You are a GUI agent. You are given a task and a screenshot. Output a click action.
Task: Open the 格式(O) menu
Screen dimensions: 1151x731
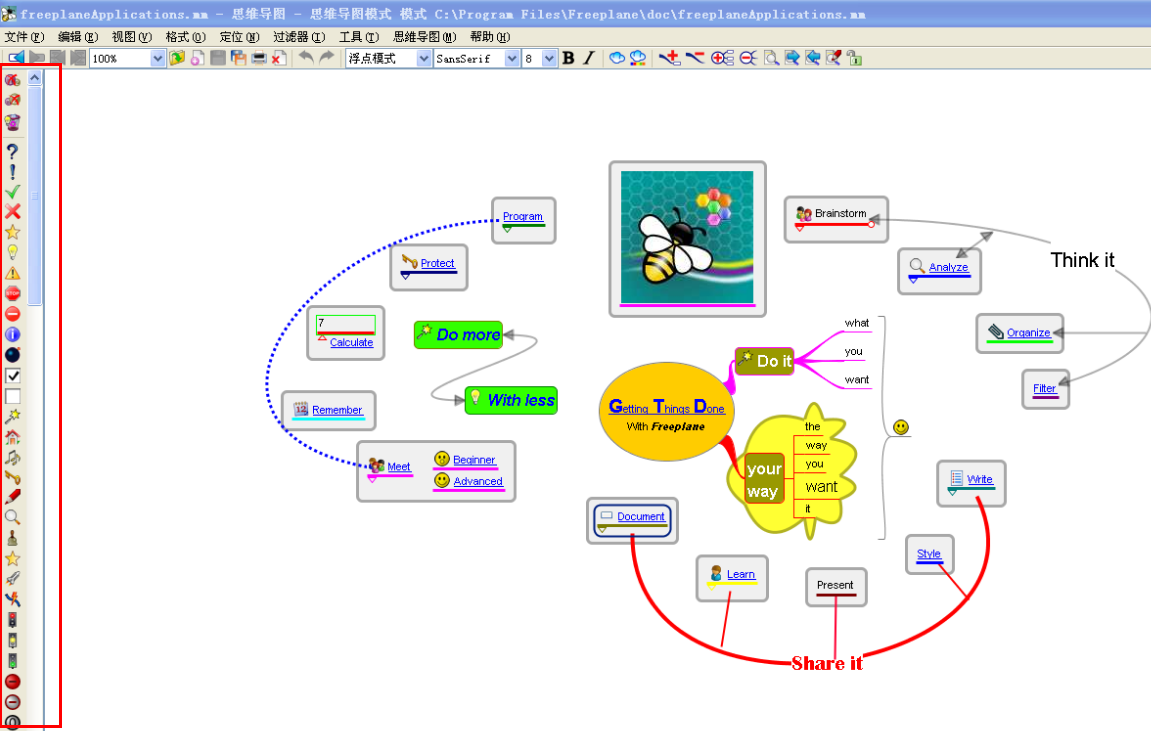pyautogui.click(x=185, y=37)
